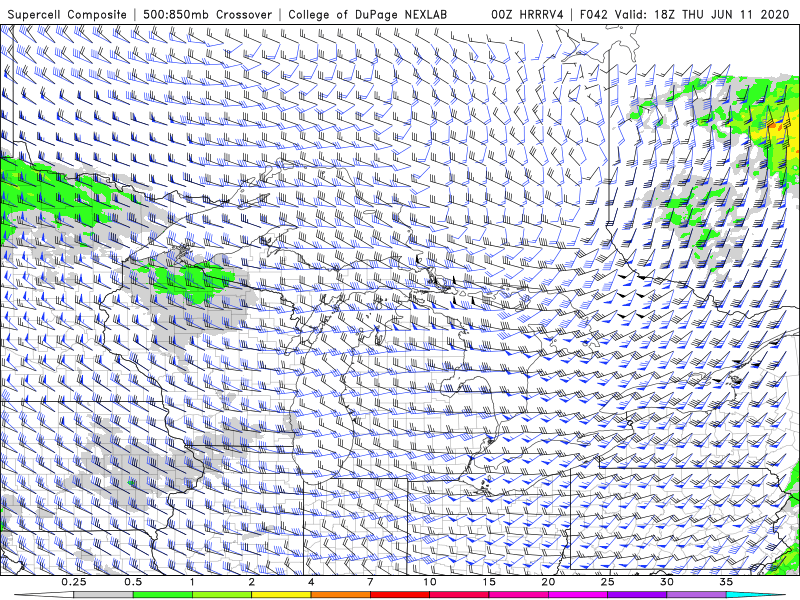Click 'College of DuPage NEXLAB' header text
Image resolution: width=800 pixels, height=600 pixels.
(367, 15)
